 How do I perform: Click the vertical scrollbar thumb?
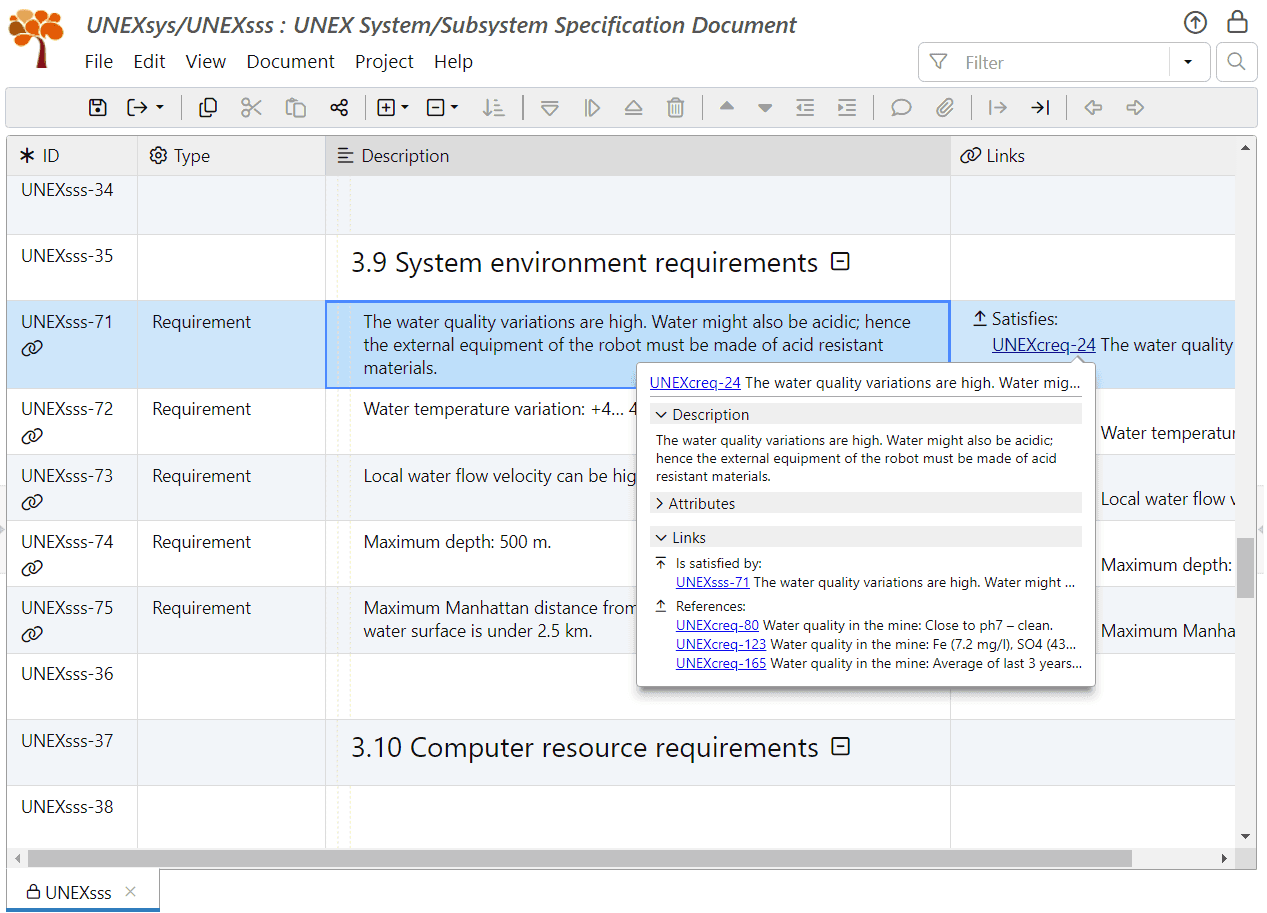coord(1245,567)
